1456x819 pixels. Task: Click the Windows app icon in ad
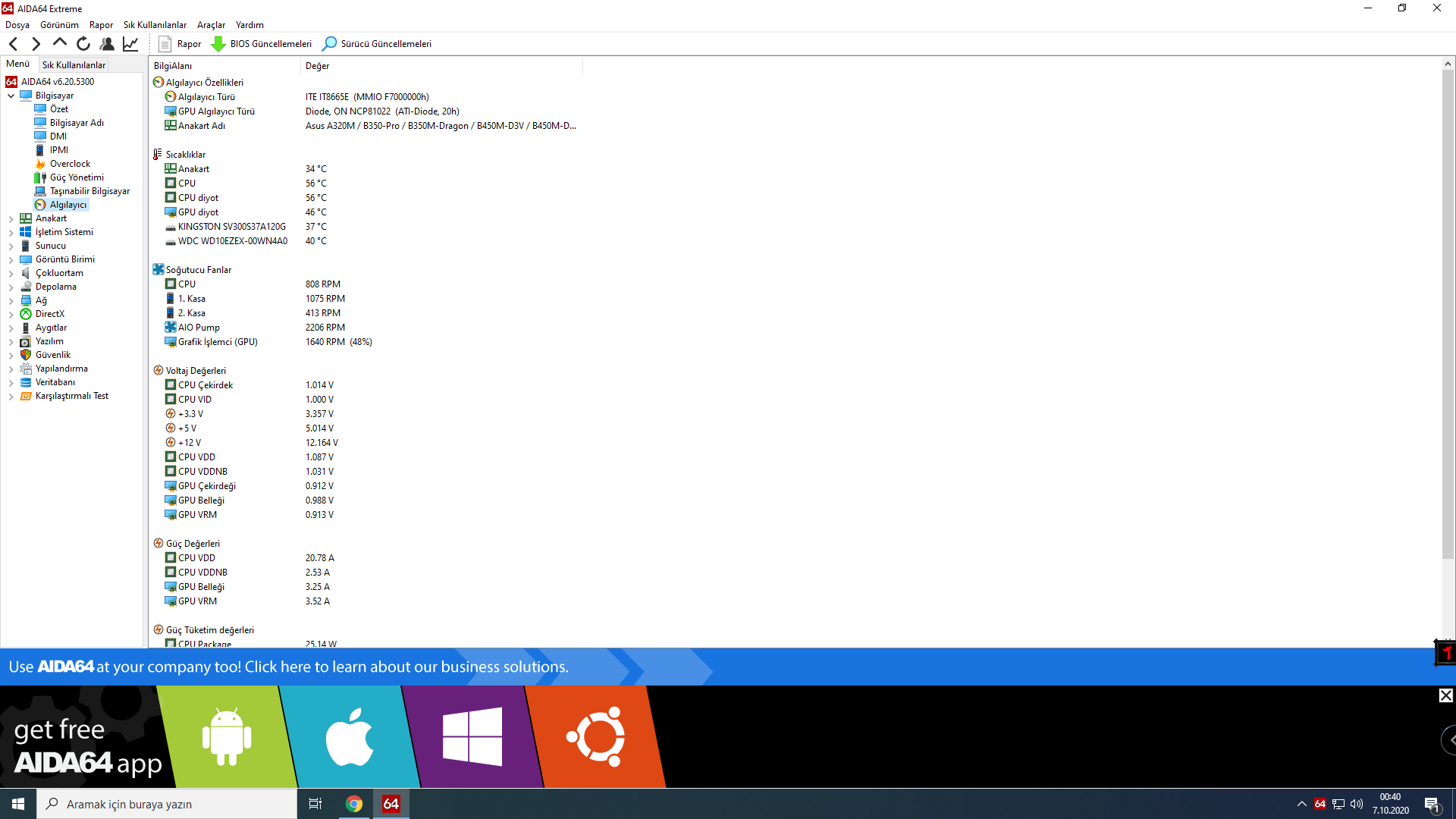point(472,737)
